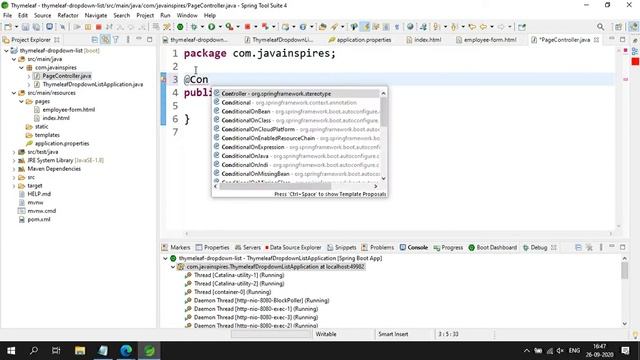Click the Resume toolbar icon
640x360 pixels.
coord(77,27)
